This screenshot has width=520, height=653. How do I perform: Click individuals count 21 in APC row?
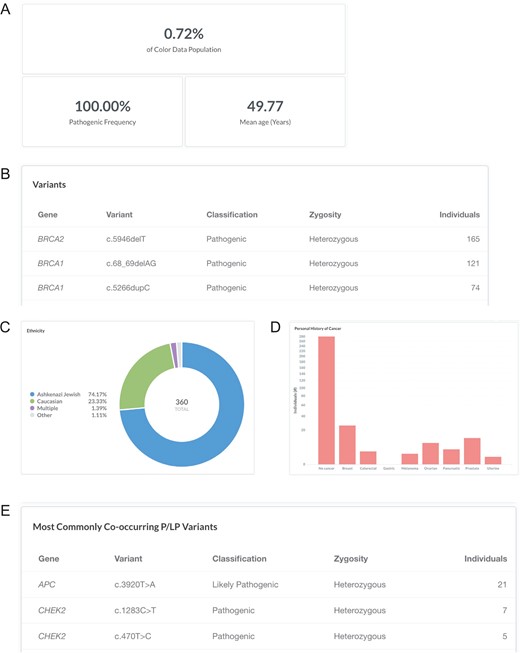(x=502, y=585)
